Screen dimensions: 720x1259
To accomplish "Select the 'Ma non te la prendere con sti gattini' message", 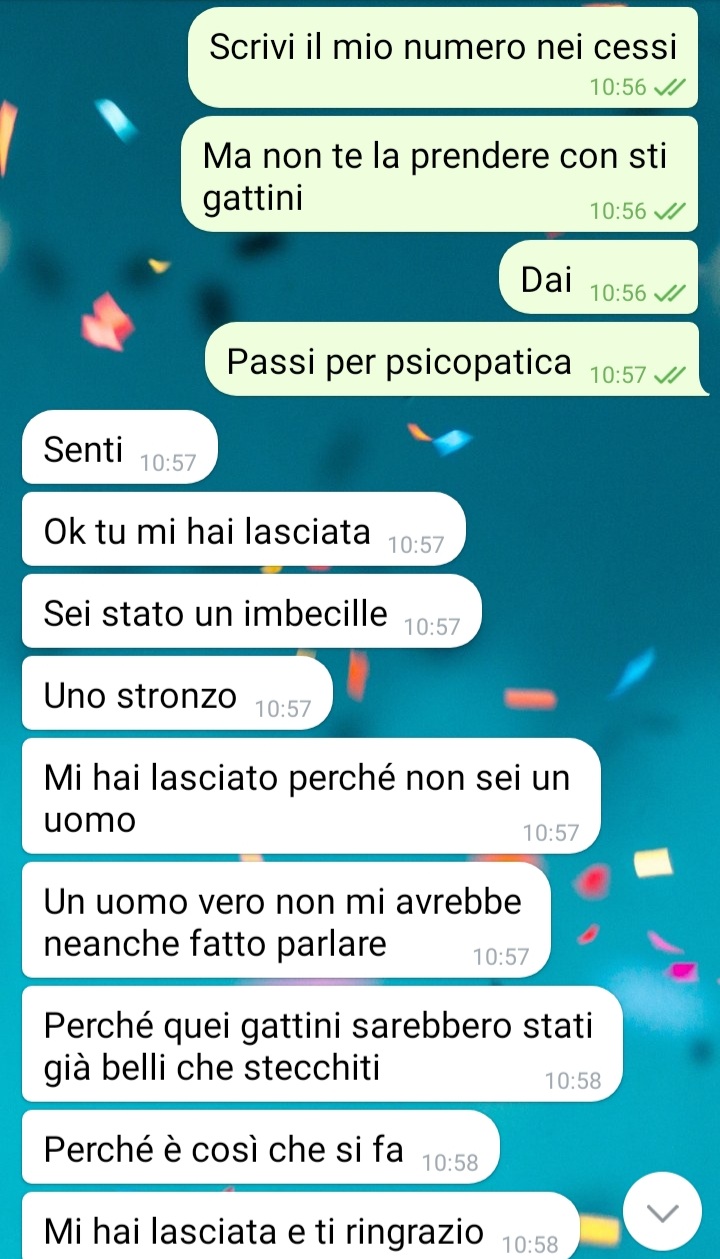I will (439, 174).
